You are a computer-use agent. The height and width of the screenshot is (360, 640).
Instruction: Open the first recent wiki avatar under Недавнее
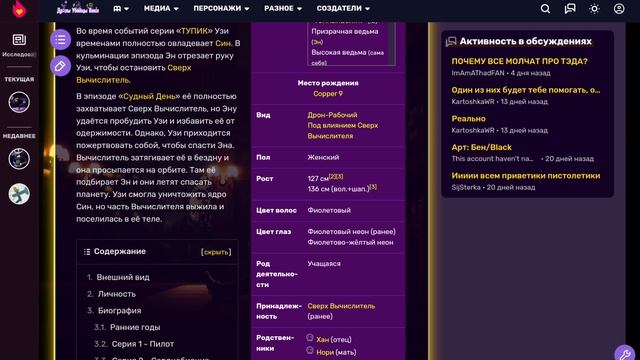[x=19, y=158]
